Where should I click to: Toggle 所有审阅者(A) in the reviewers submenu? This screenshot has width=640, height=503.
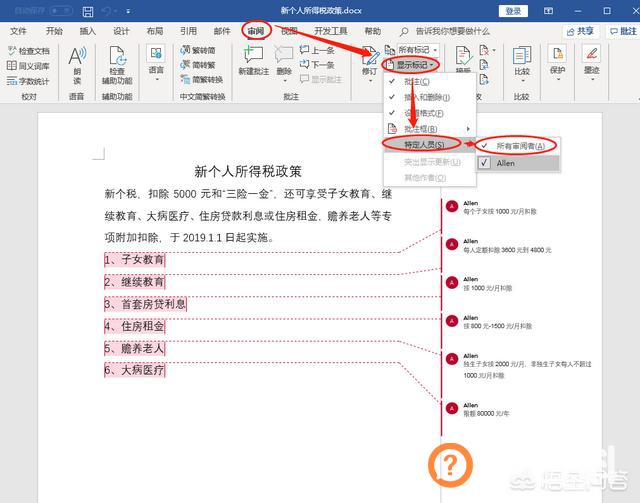pyautogui.click(x=518, y=146)
